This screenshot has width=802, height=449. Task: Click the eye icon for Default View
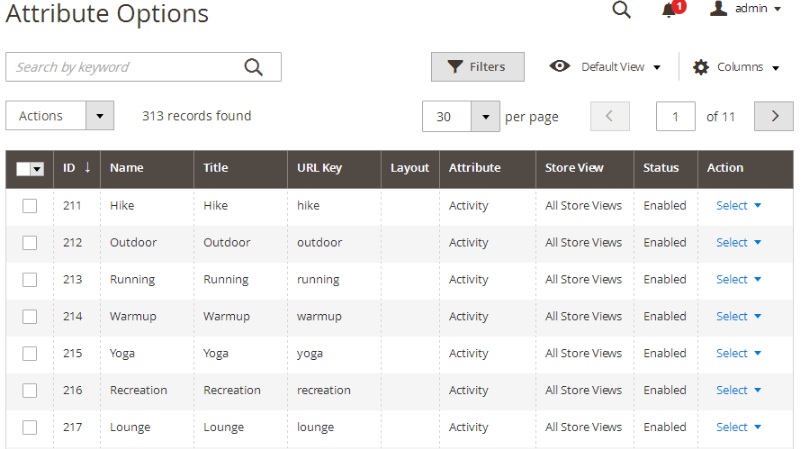[560, 66]
